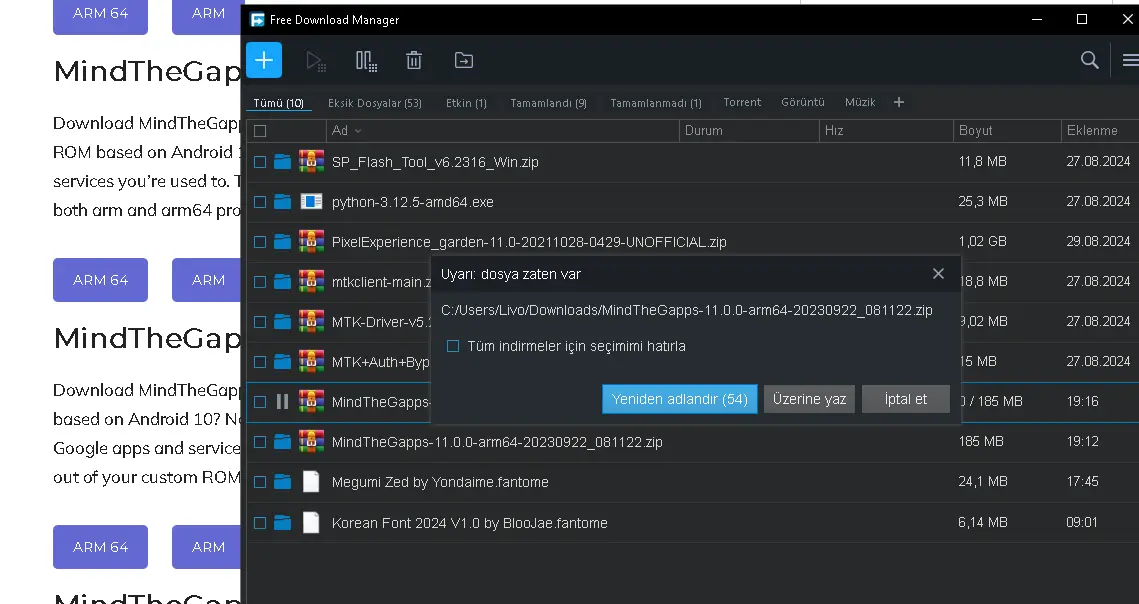
Task: Select the Eksik Dosyalar (53) tab
Action: [x=375, y=103]
